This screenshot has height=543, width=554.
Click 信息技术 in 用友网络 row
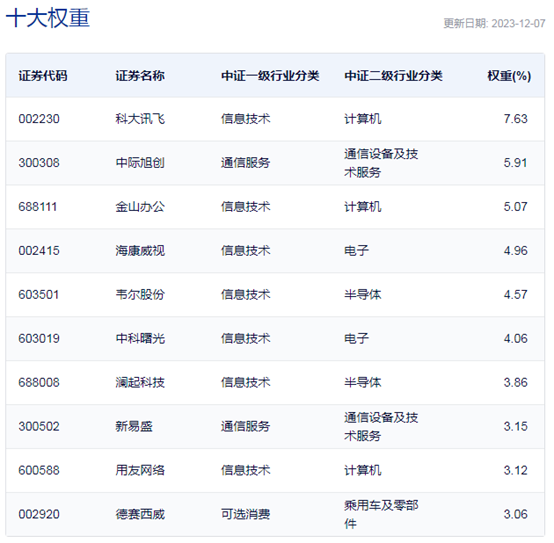point(246,471)
